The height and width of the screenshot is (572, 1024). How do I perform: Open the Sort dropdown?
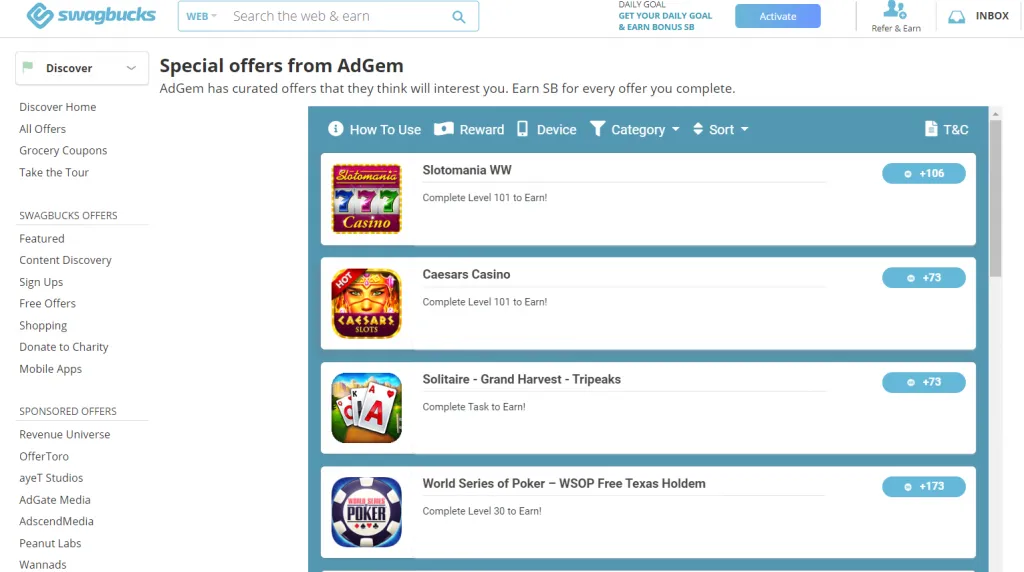coord(720,129)
